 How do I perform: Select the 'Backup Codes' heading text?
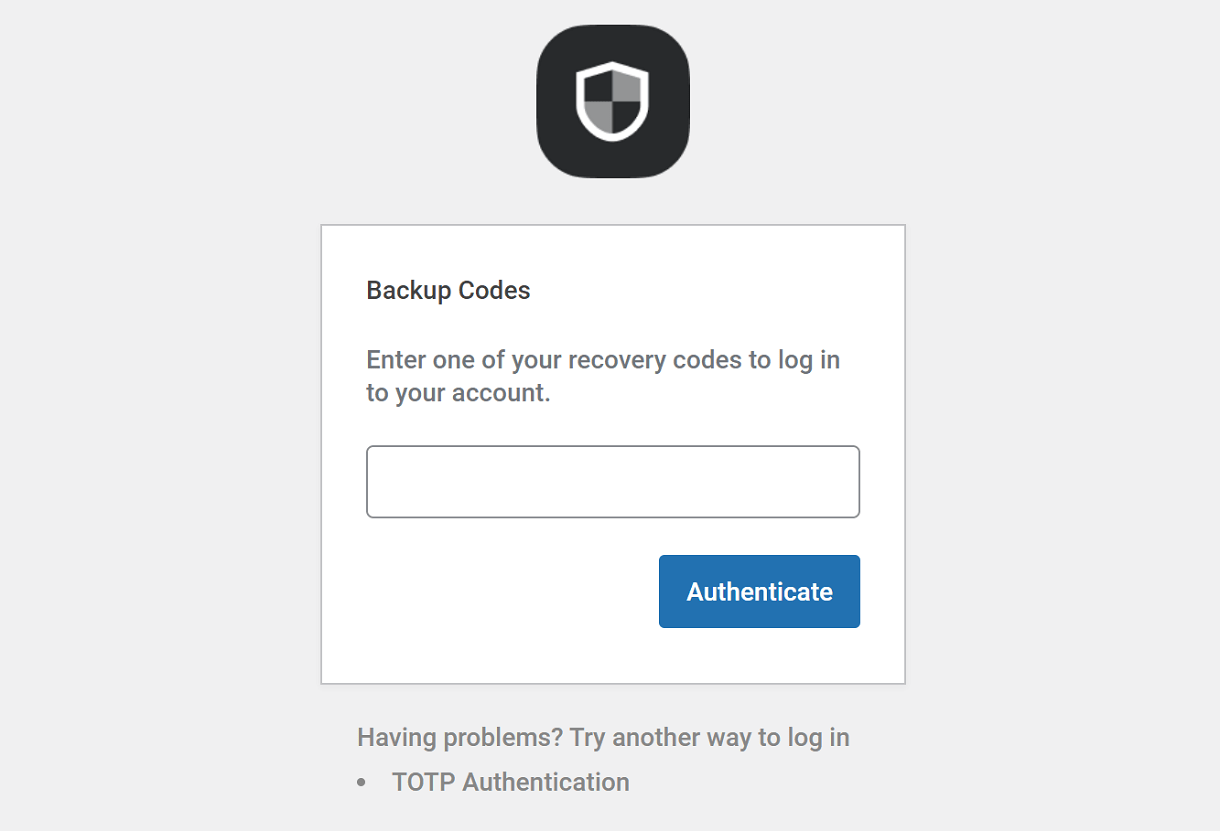coord(448,291)
